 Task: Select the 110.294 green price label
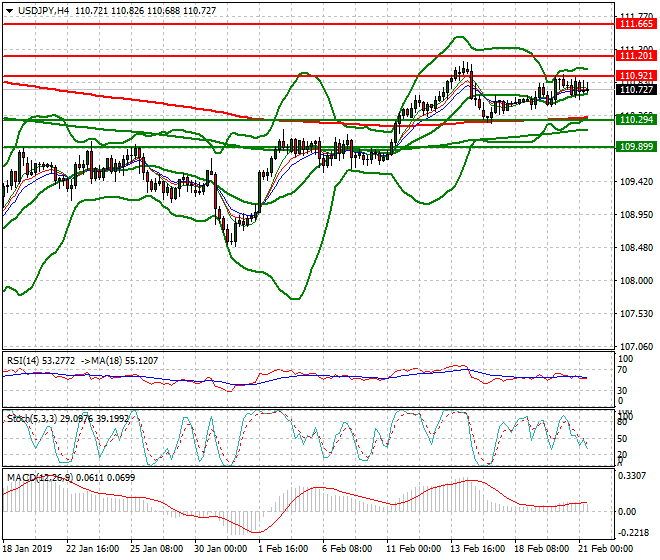636,120
